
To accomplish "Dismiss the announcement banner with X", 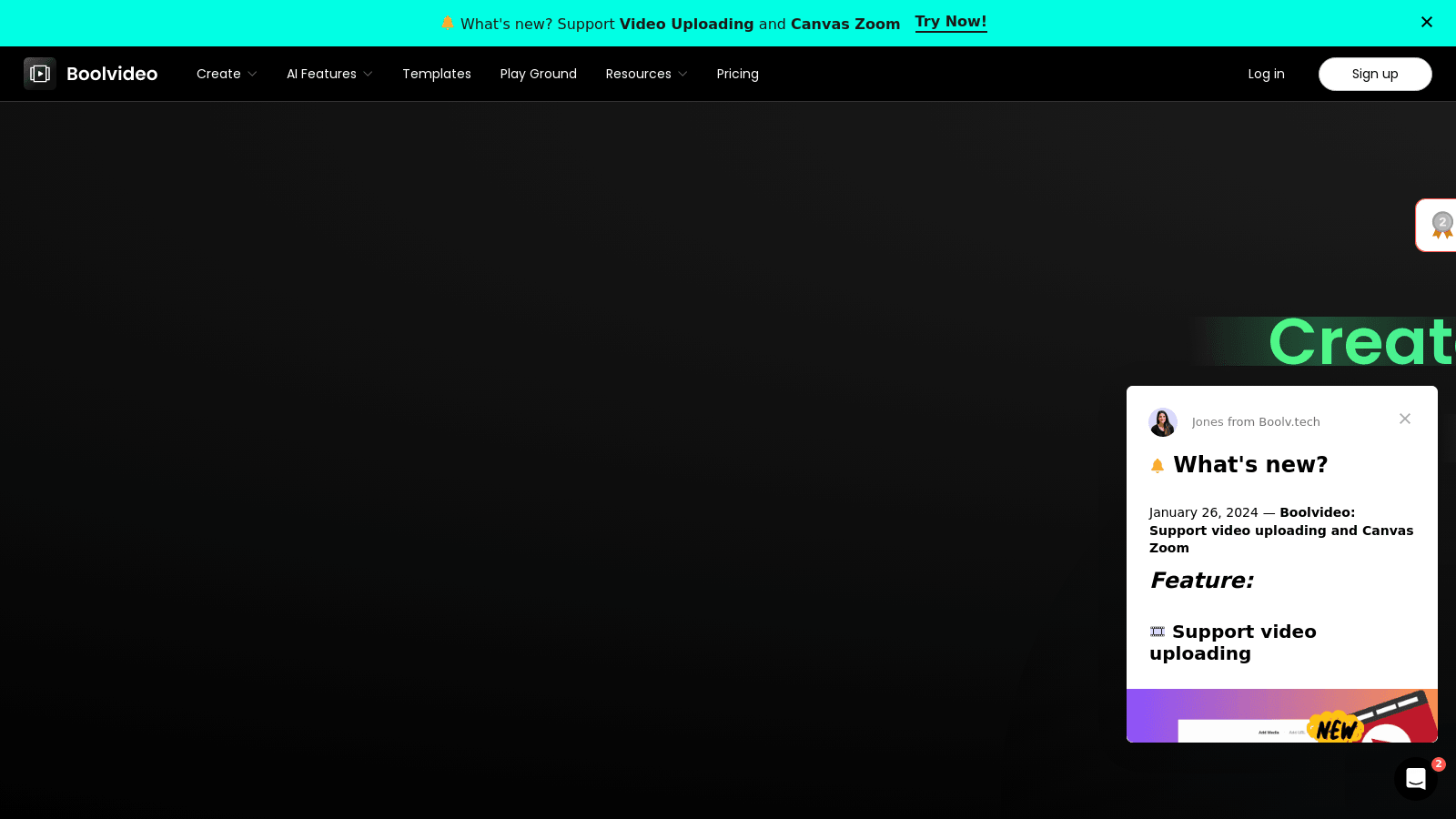I will 1426,22.
